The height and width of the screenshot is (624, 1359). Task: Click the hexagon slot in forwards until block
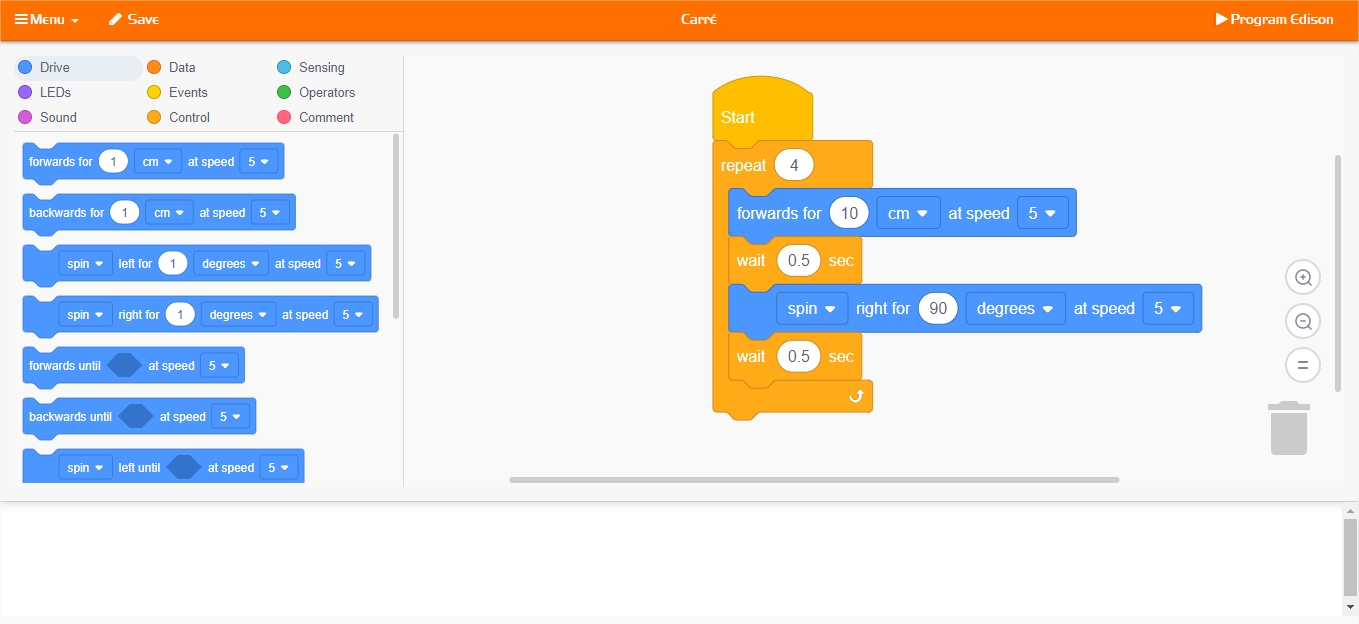pyautogui.click(x=124, y=366)
